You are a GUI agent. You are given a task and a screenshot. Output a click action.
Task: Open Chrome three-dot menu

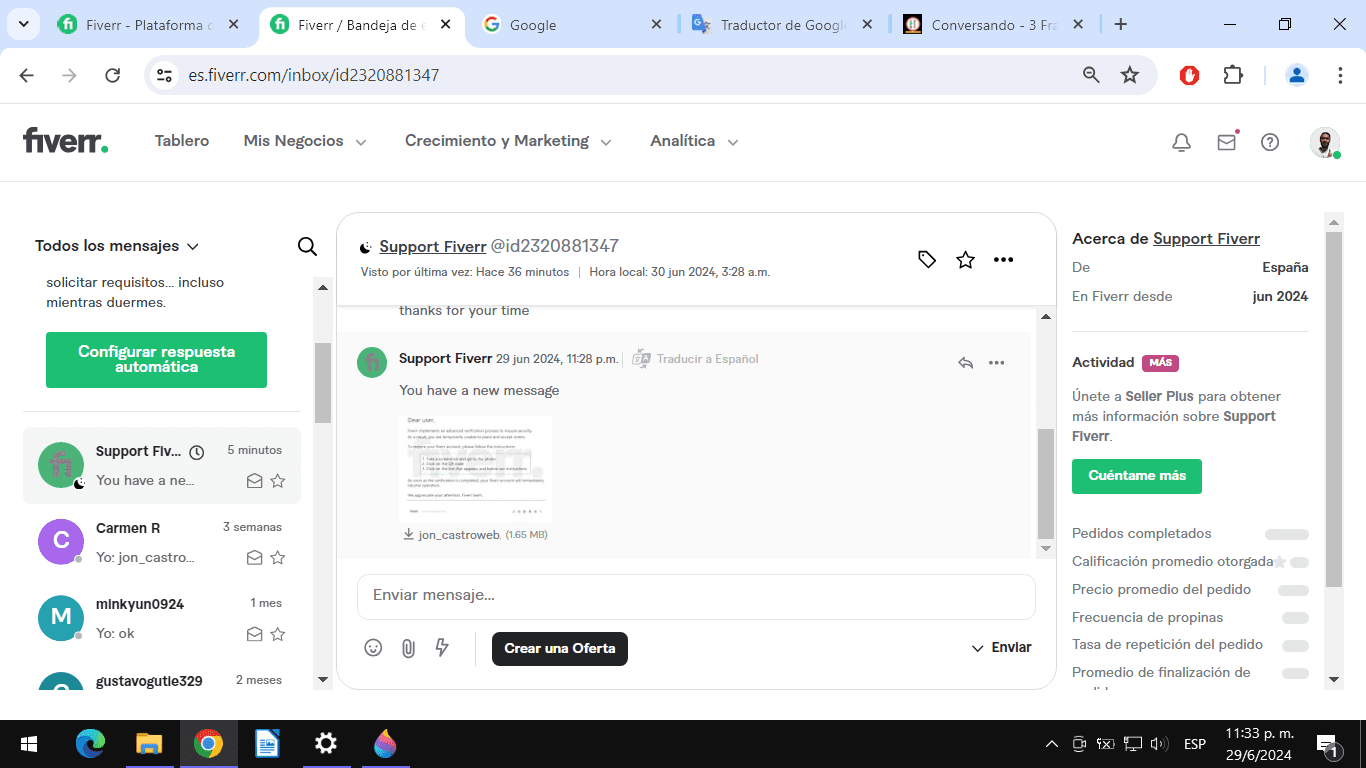tap(1340, 75)
